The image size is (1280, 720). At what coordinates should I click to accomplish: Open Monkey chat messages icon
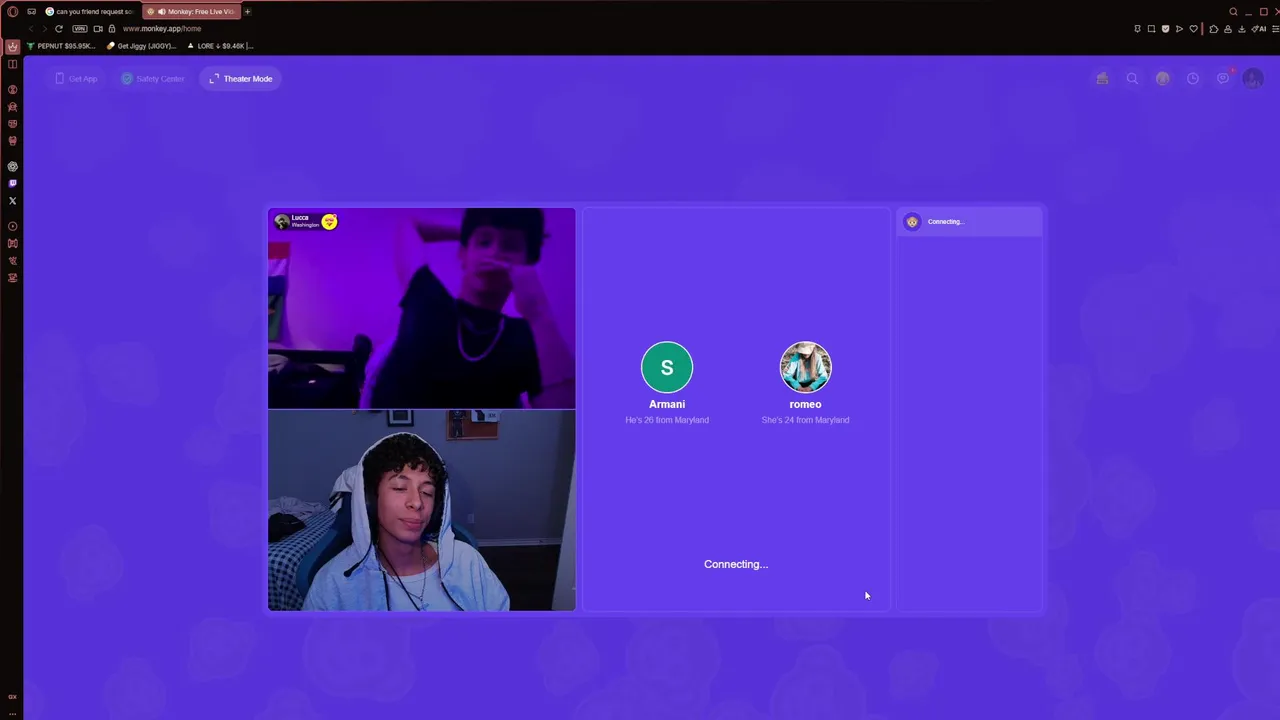click(1223, 78)
